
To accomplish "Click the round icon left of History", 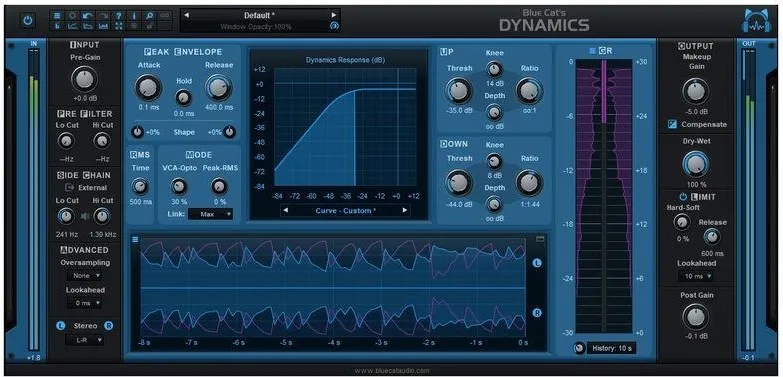I will pos(579,348).
